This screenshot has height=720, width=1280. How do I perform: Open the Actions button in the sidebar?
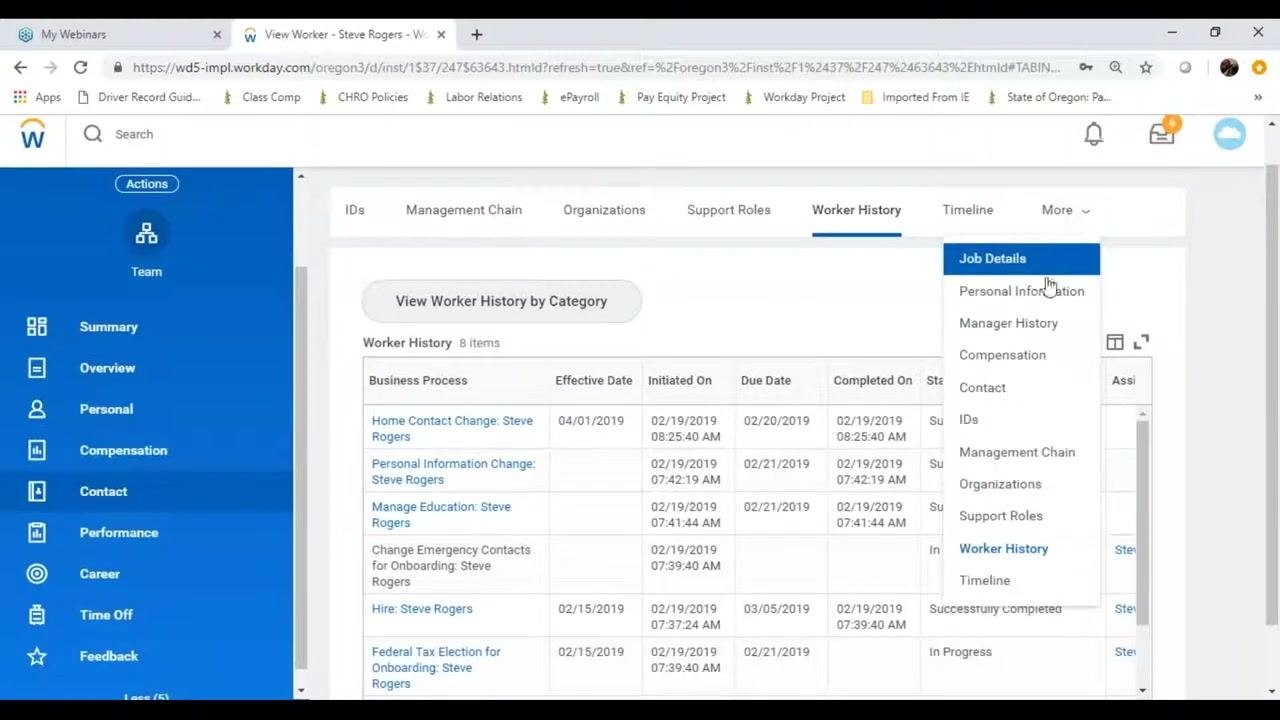coord(146,184)
